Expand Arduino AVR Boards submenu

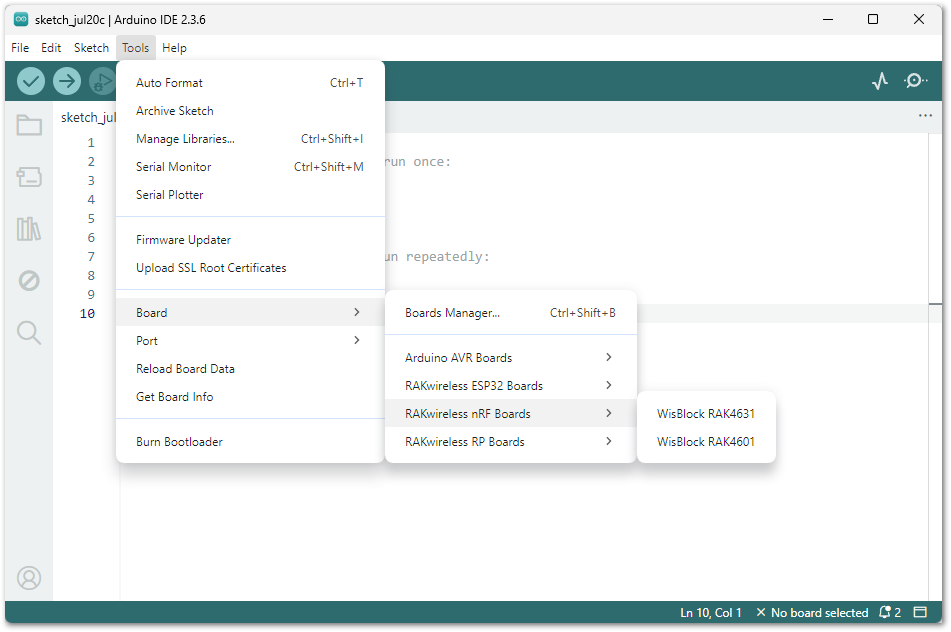(x=510, y=358)
